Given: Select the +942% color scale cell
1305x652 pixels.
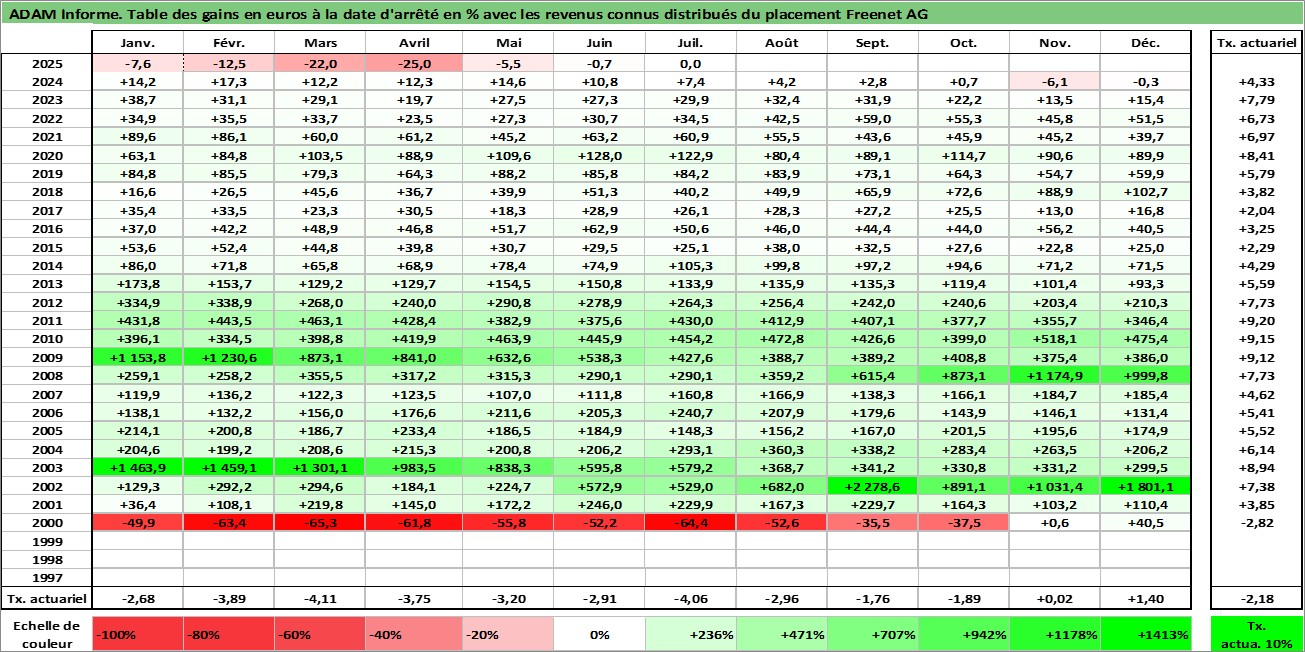Looking at the screenshot, I should pos(964,634).
